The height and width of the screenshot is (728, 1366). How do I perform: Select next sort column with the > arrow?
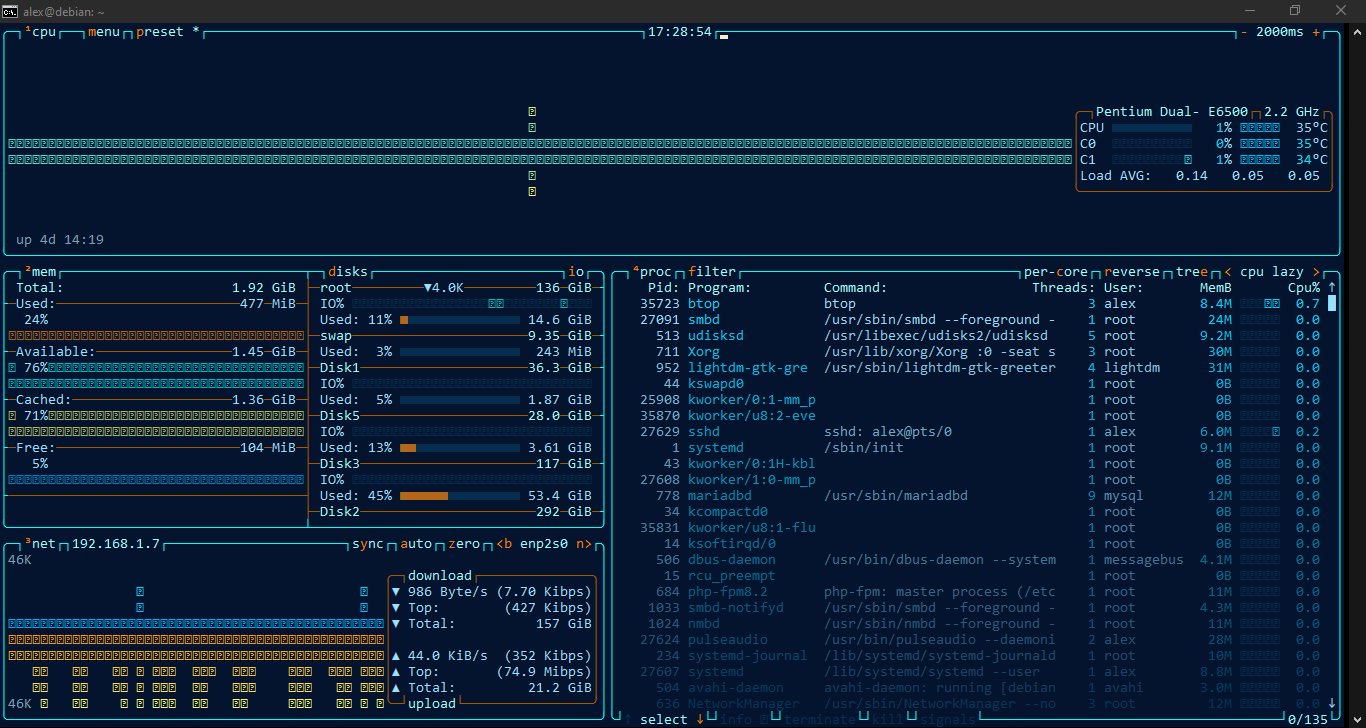tap(1317, 271)
